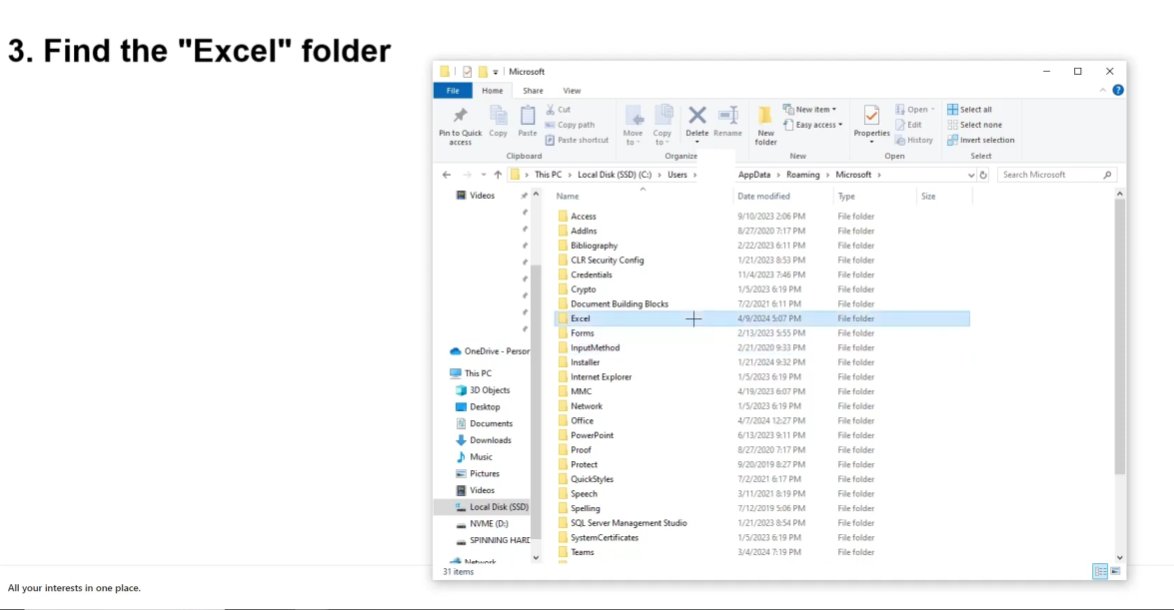The width and height of the screenshot is (1174, 610).
Task: Click the Cut icon in the Clipboard group
Action: 561,109
